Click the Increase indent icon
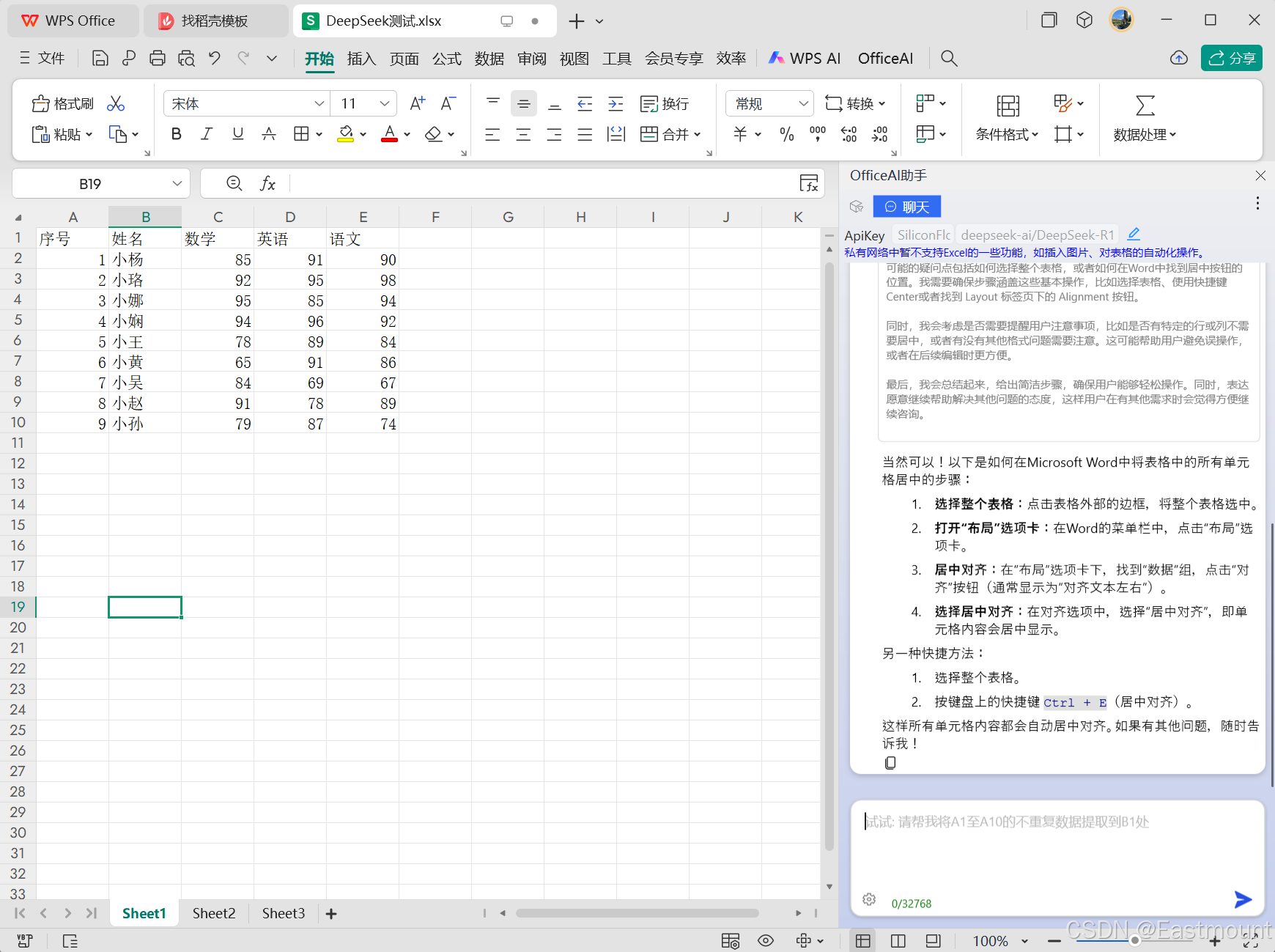Image resolution: width=1275 pixels, height=952 pixels. [x=616, y=103]
